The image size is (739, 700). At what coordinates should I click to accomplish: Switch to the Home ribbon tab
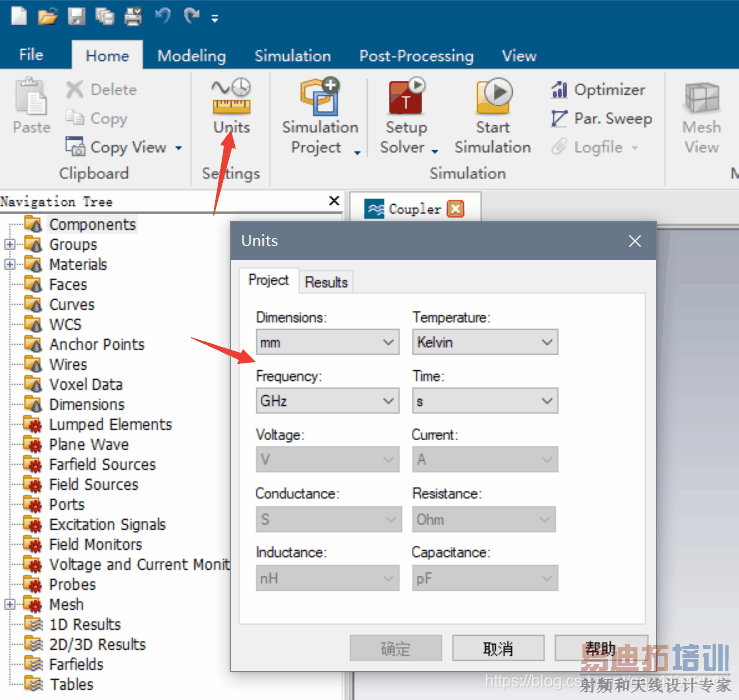coord(107,56)
